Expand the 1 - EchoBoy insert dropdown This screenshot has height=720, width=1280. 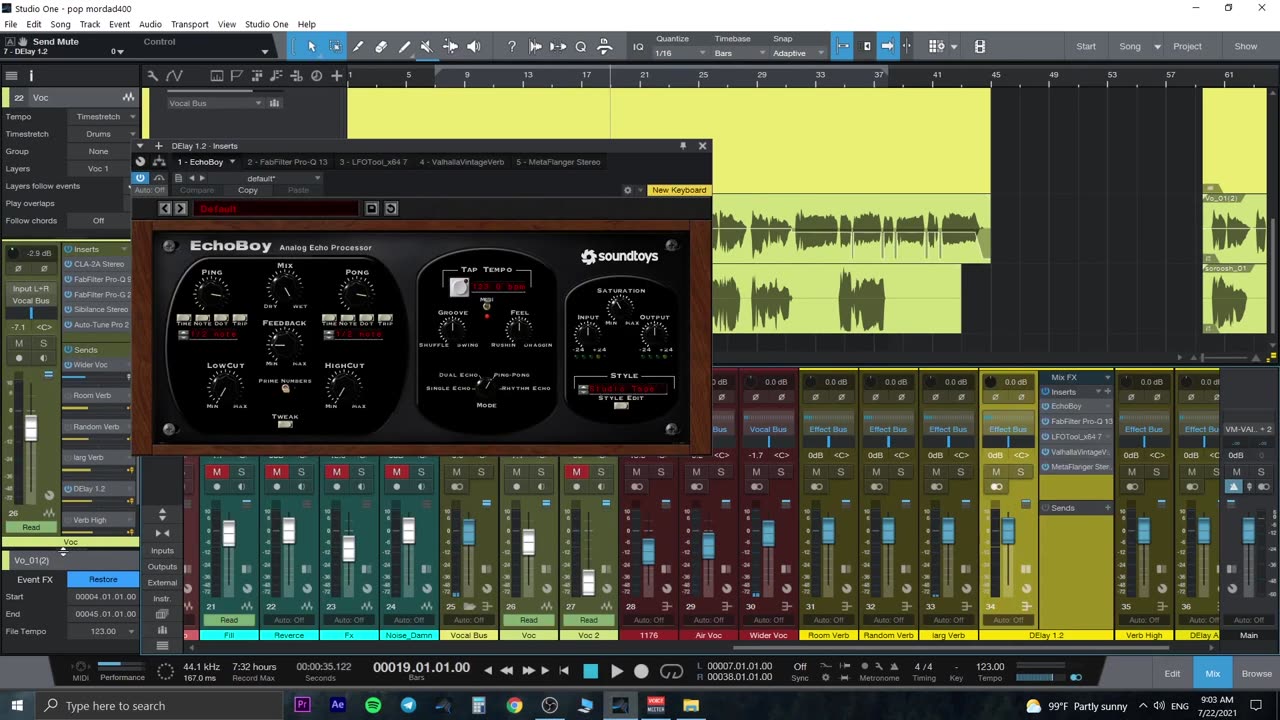pos(232,162)
